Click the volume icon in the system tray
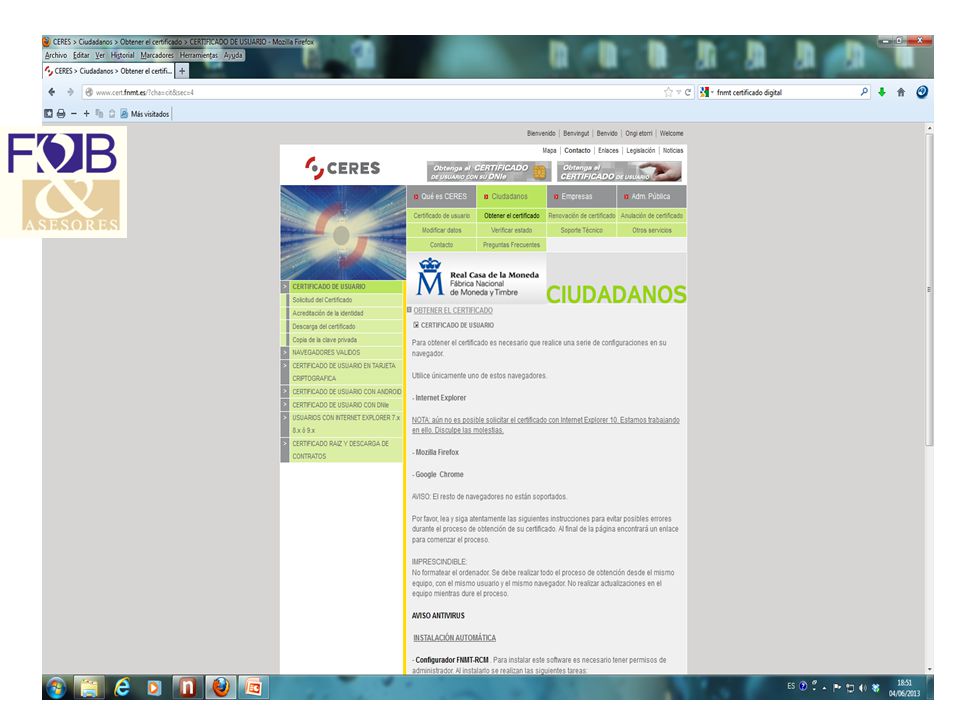The width and height of the screenshot is (960, 720). (x=863, y=688)
